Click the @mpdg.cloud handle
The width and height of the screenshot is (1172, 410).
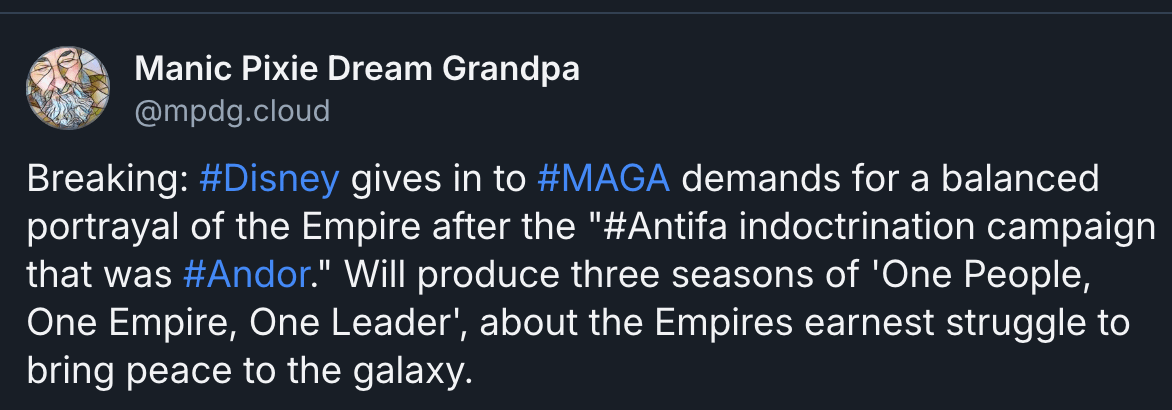pos(232,111)
